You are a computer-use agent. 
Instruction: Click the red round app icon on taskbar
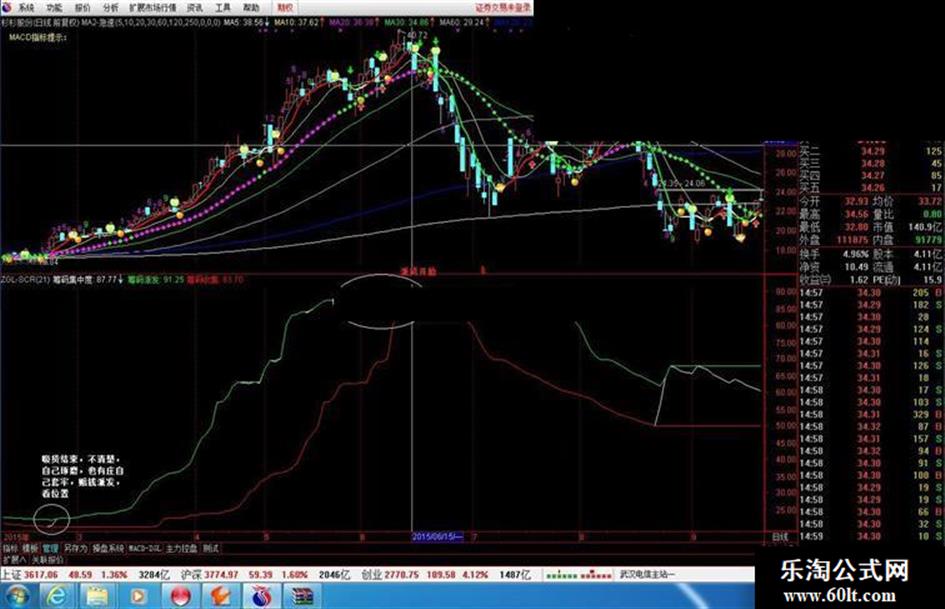point(180,596)
